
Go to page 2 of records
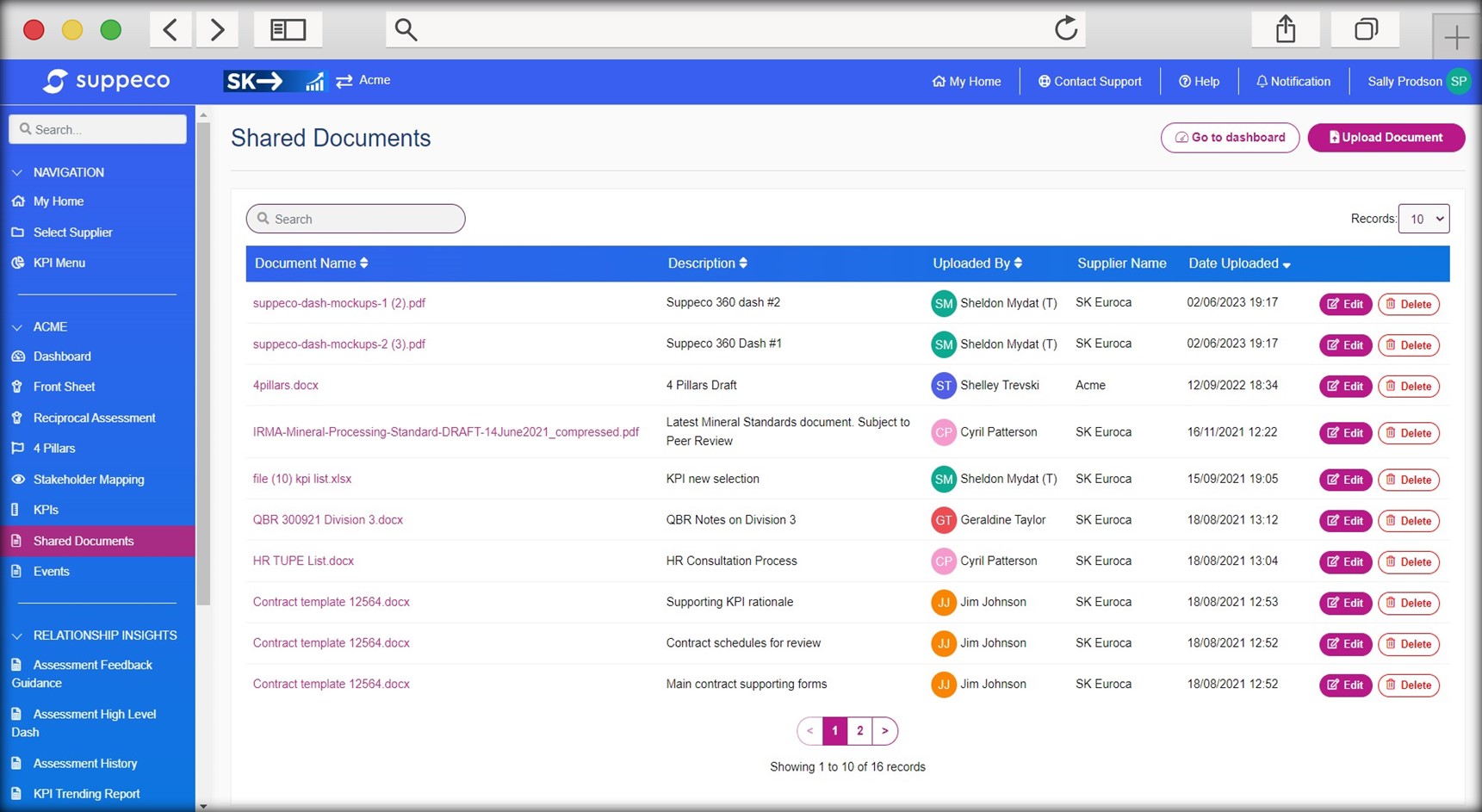pos(859,731)
